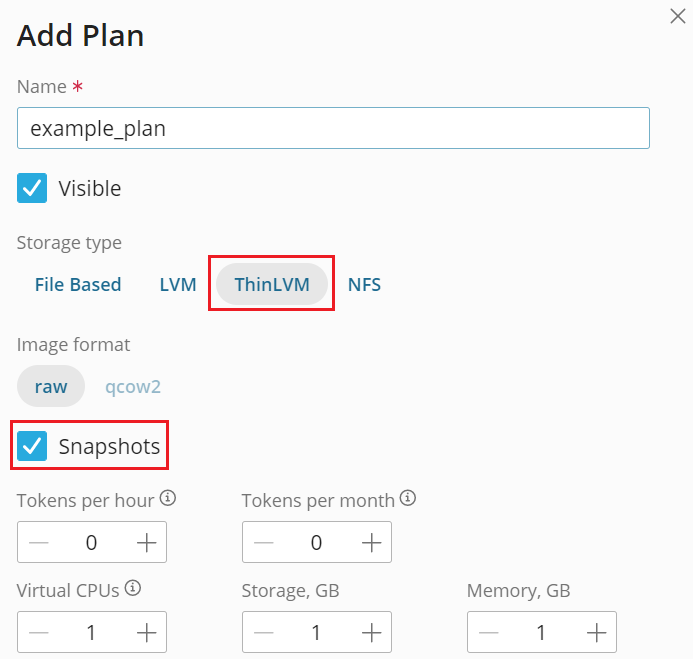Click the plan Name input field
The image size is (693, 659).
[x=333, y=128]
